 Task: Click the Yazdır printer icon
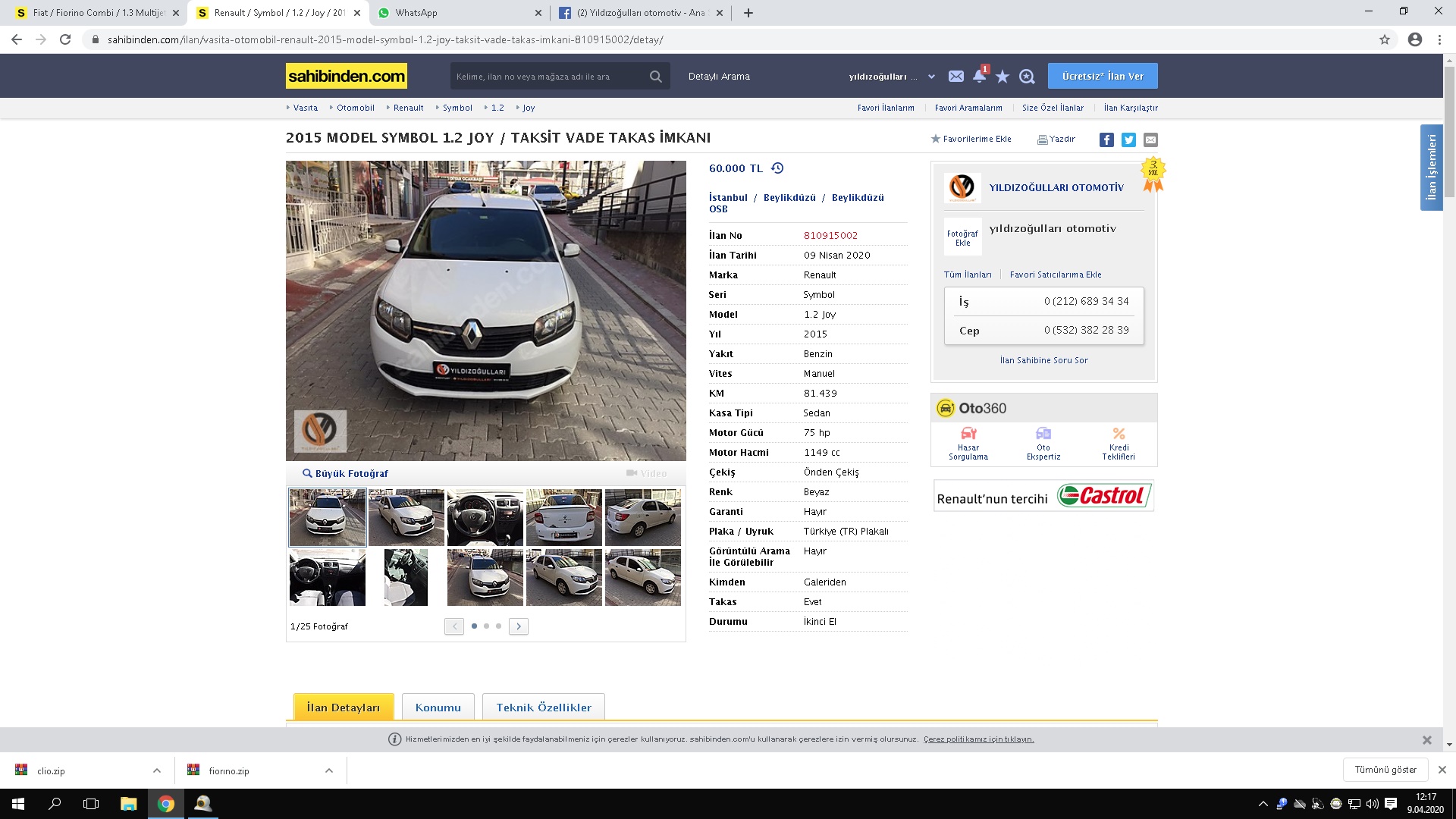(1043, 140)
